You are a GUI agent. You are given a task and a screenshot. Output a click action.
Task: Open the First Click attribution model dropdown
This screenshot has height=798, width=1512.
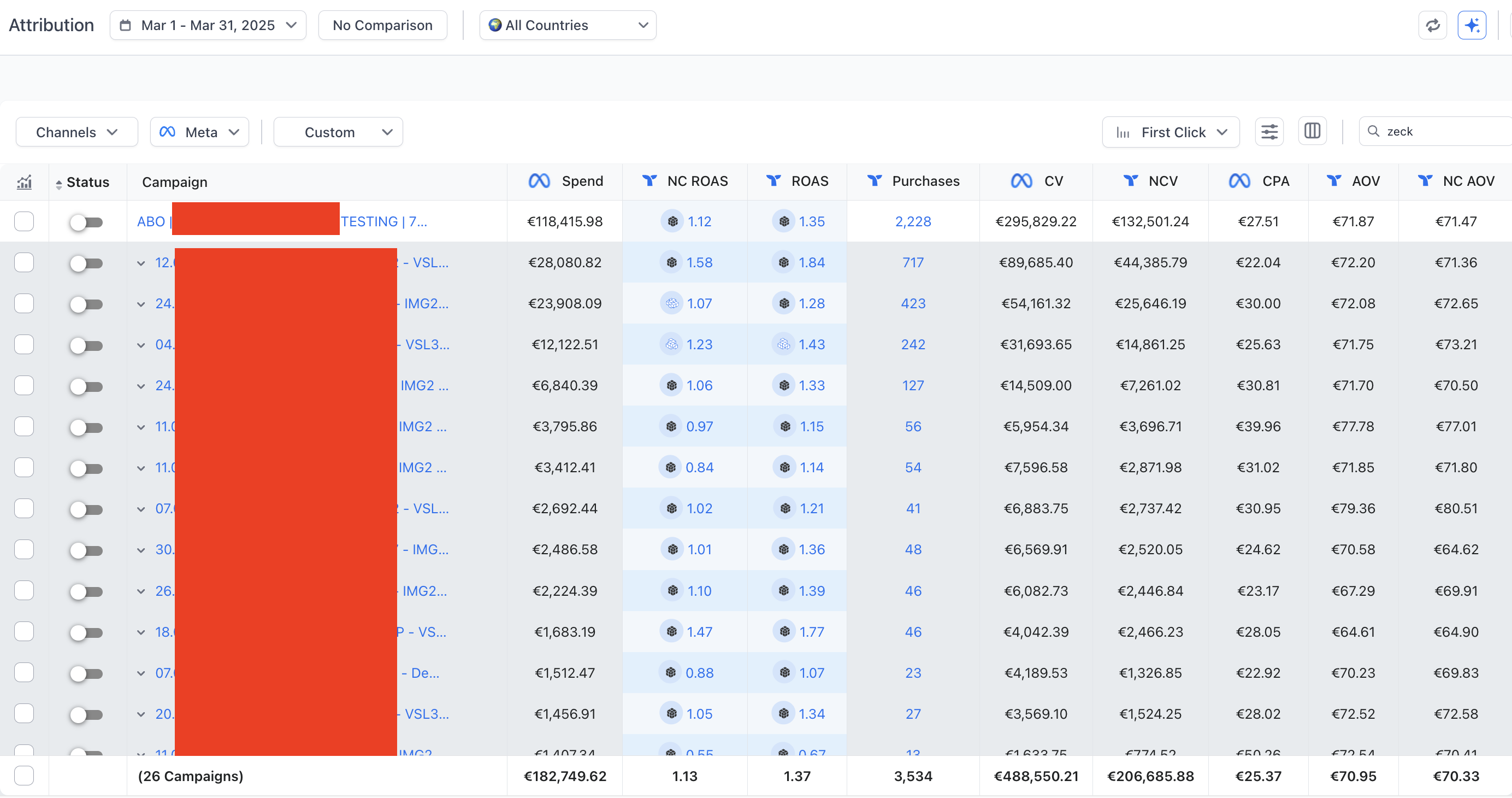tap(1171, 132)
